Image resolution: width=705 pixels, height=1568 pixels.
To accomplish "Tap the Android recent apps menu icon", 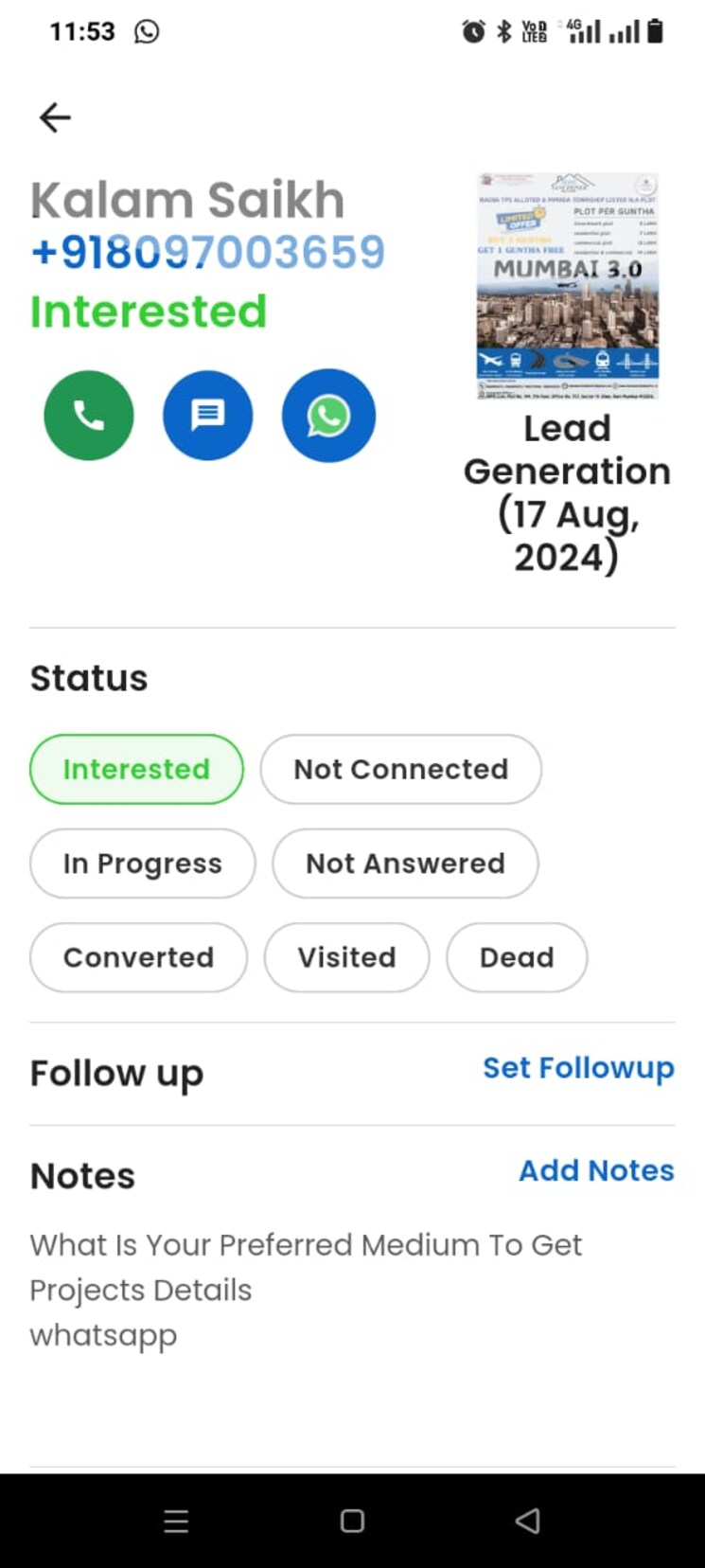I will pos(176,1521).
